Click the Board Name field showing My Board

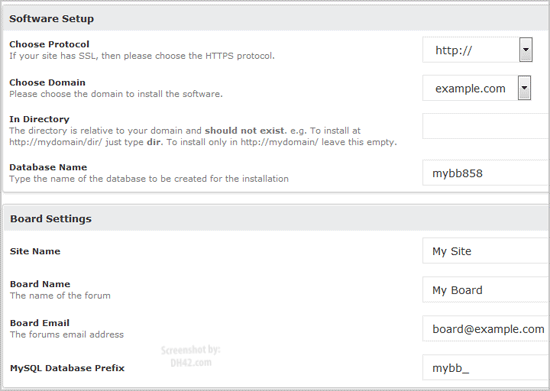486,290
